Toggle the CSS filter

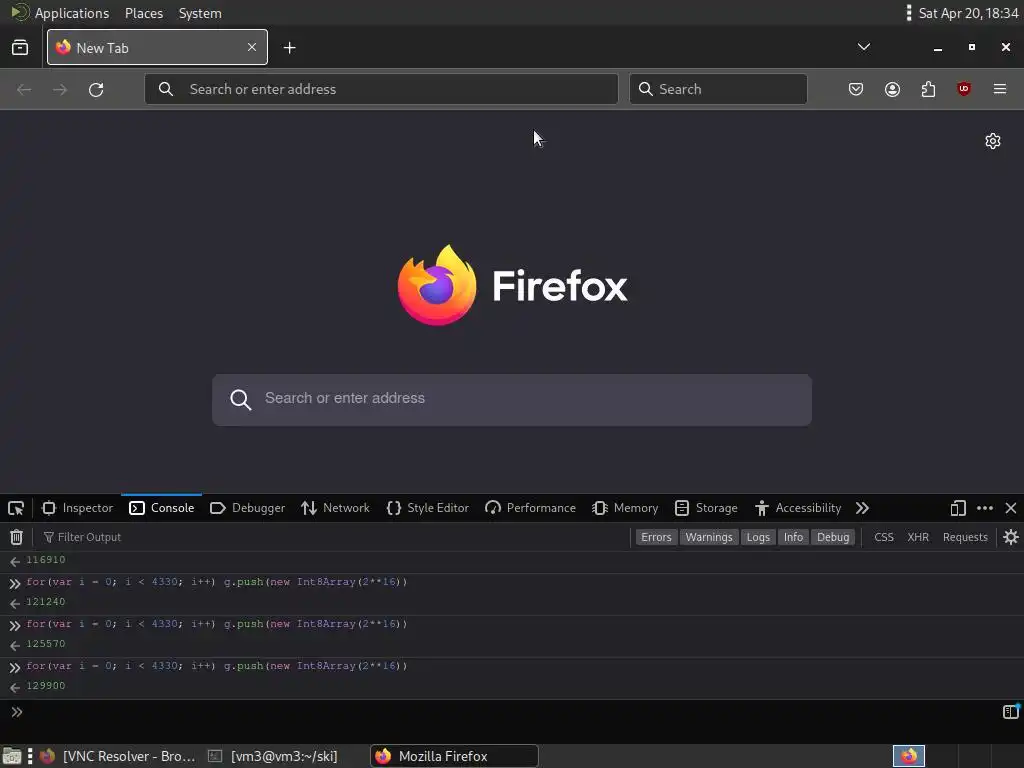[884, 537]
